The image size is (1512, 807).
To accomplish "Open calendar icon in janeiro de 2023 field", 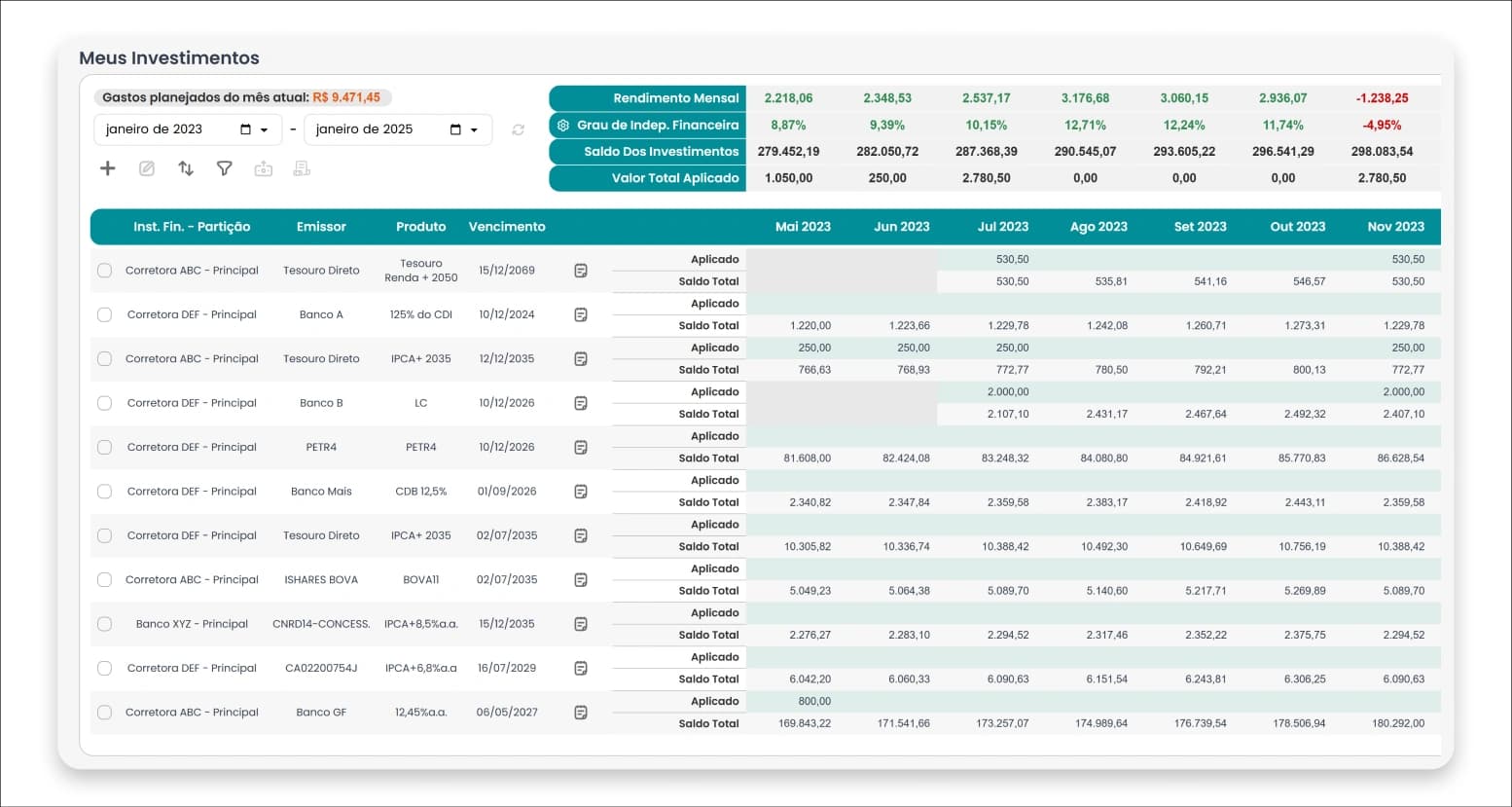I will pyautogui.click(x=245, y=129).
